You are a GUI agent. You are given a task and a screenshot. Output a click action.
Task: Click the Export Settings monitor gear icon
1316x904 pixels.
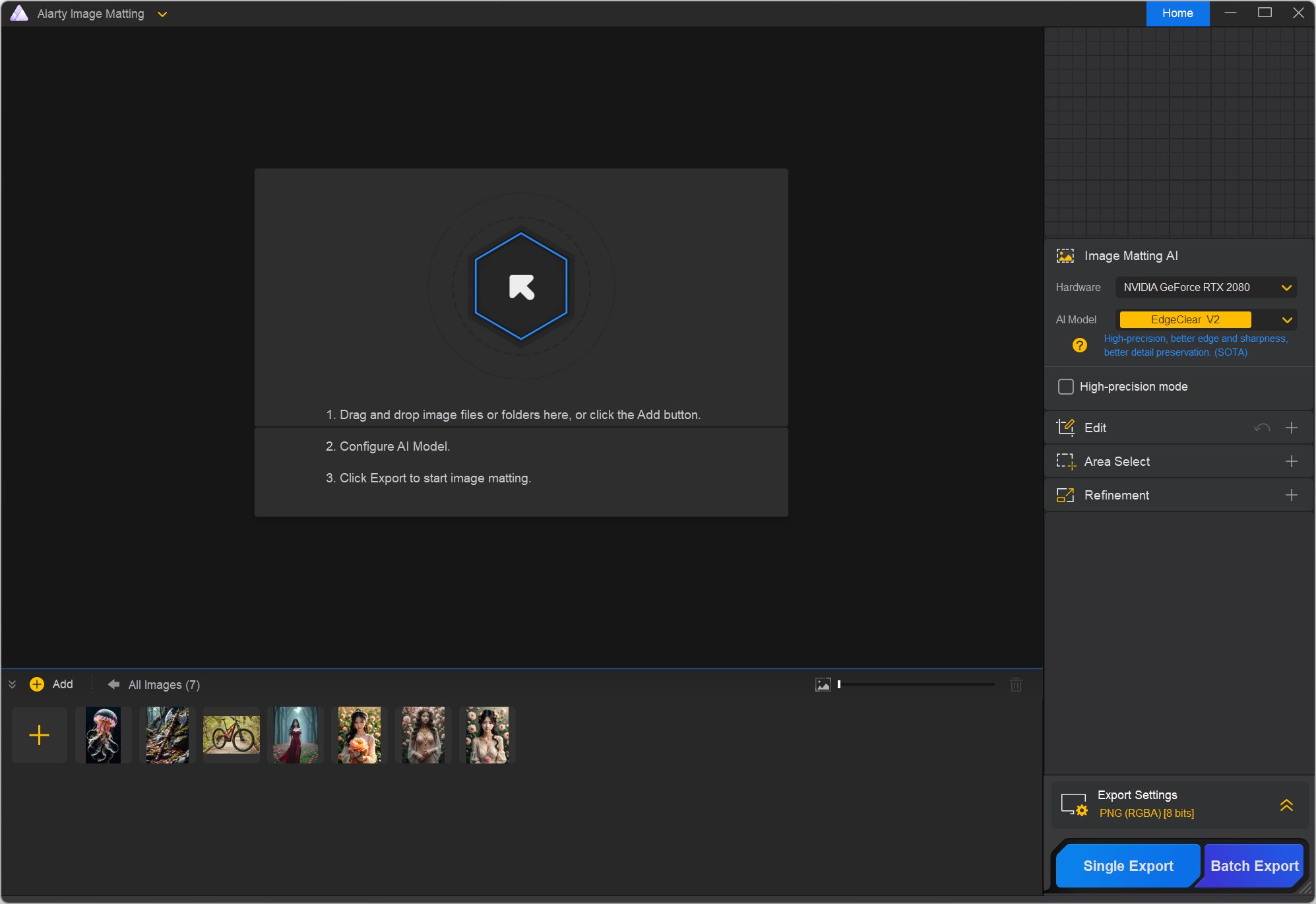[x=1074, y=804]
